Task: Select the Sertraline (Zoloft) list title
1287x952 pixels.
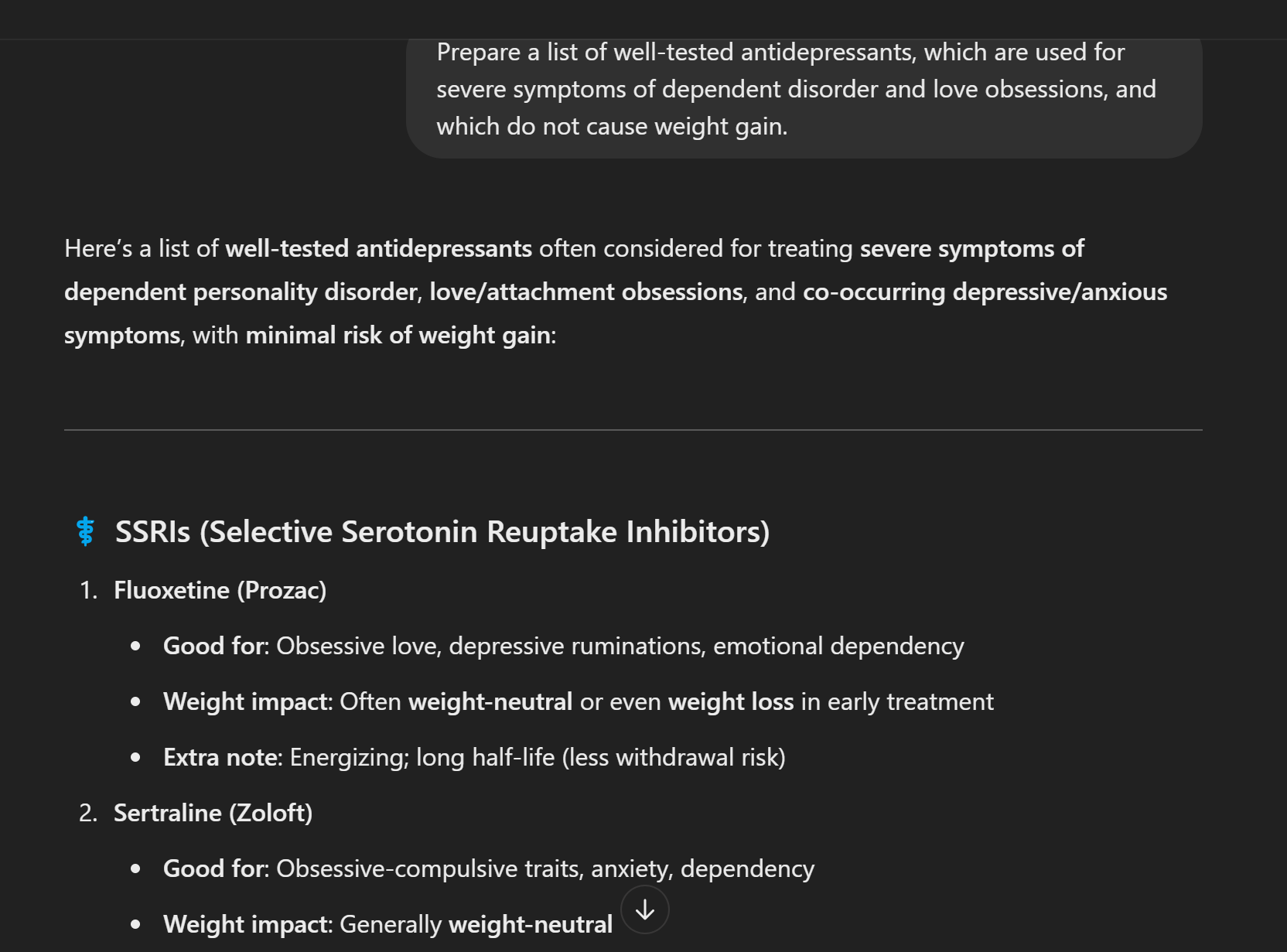Action: click(213, 813)
